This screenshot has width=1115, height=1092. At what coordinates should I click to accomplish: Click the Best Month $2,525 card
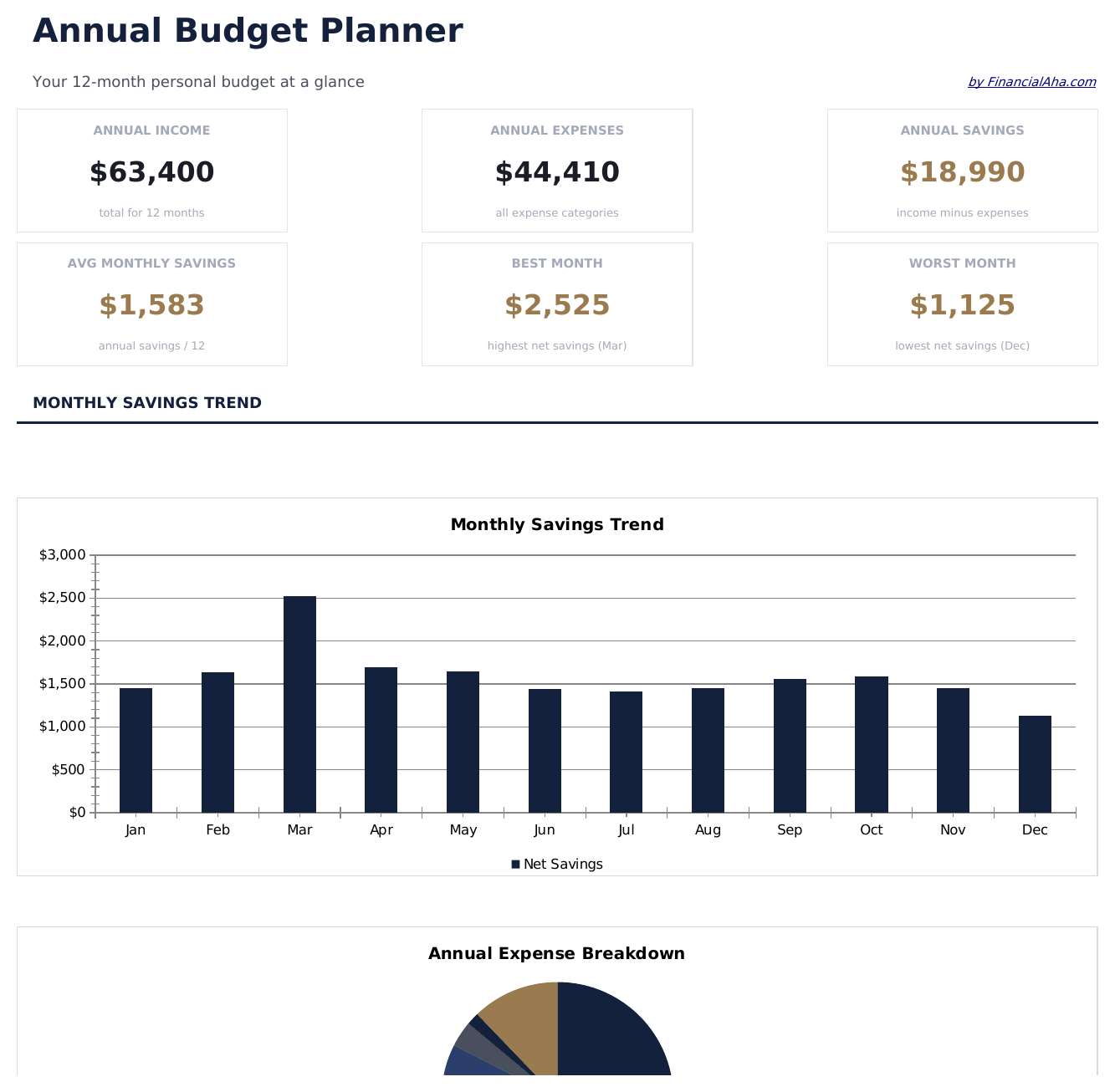click(x=557, y=304)
